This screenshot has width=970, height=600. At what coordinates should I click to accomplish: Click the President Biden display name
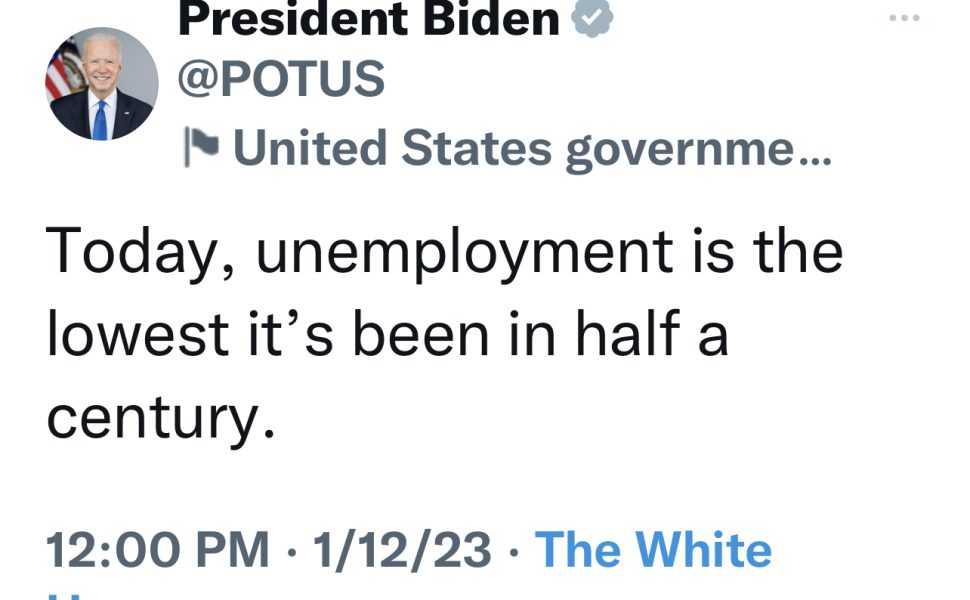369,17
